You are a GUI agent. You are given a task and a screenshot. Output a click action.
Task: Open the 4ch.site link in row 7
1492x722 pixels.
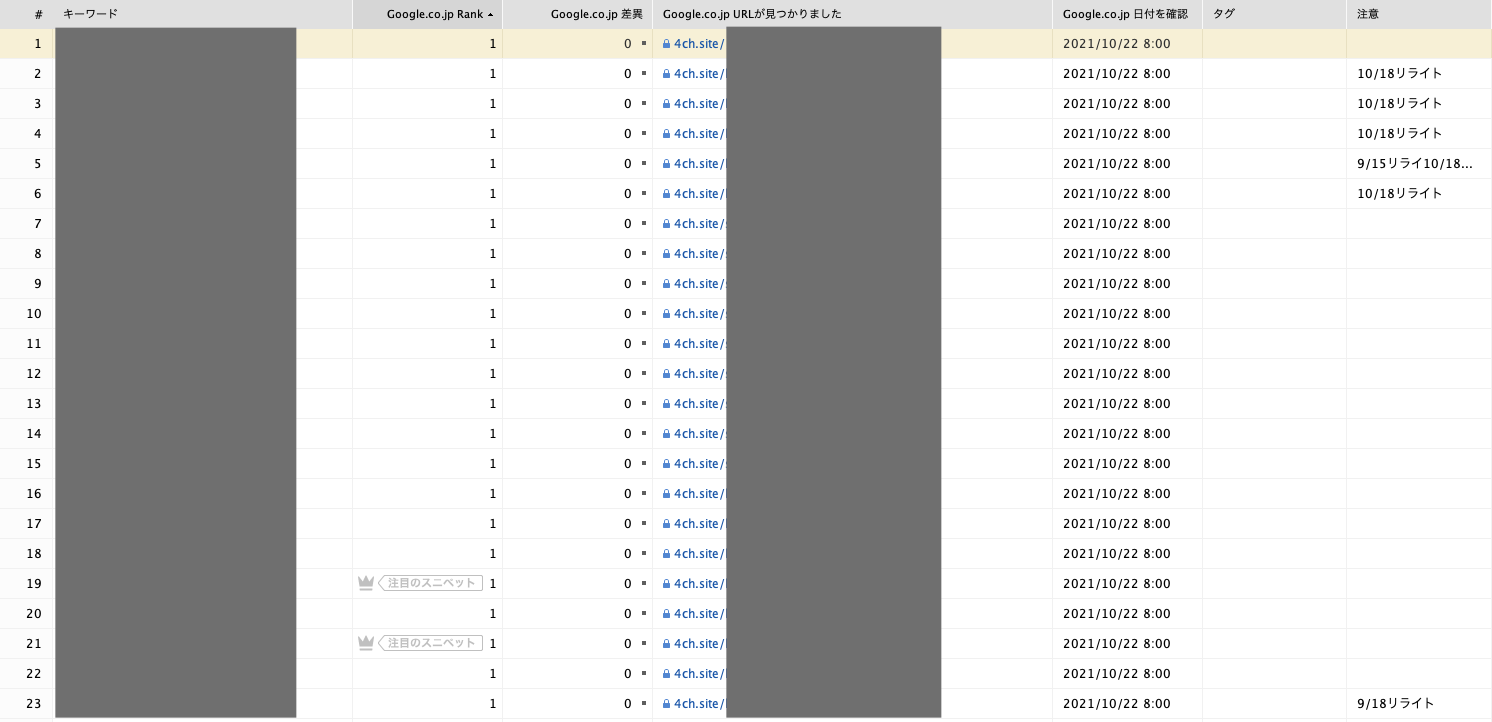(699, 224)
